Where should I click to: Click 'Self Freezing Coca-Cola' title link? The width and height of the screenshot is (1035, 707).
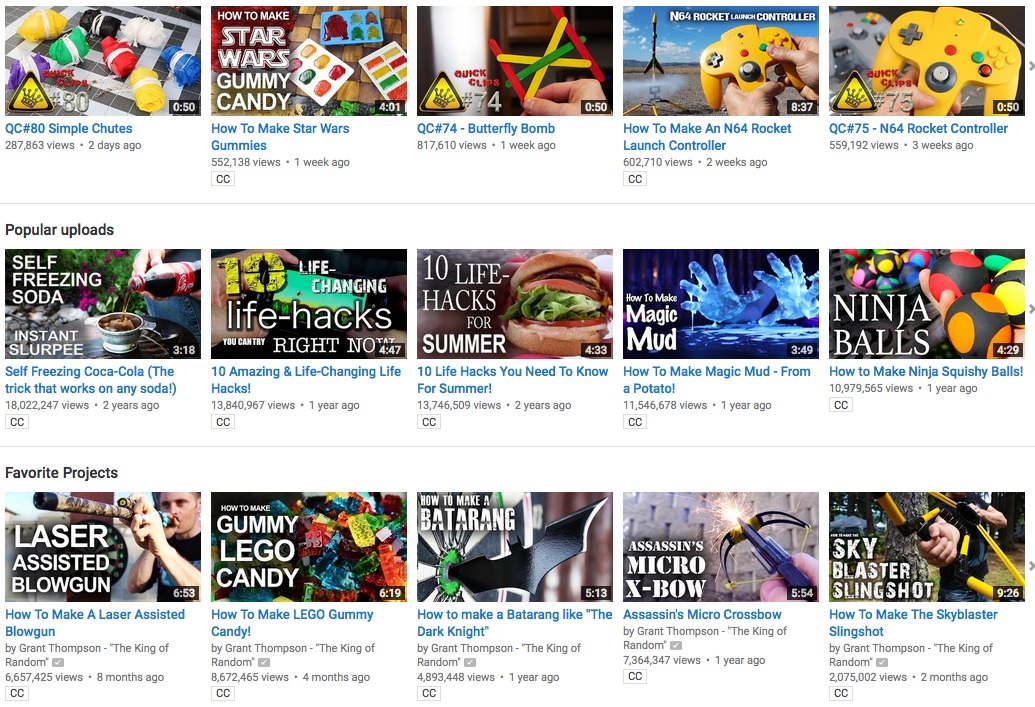(91, 380)
